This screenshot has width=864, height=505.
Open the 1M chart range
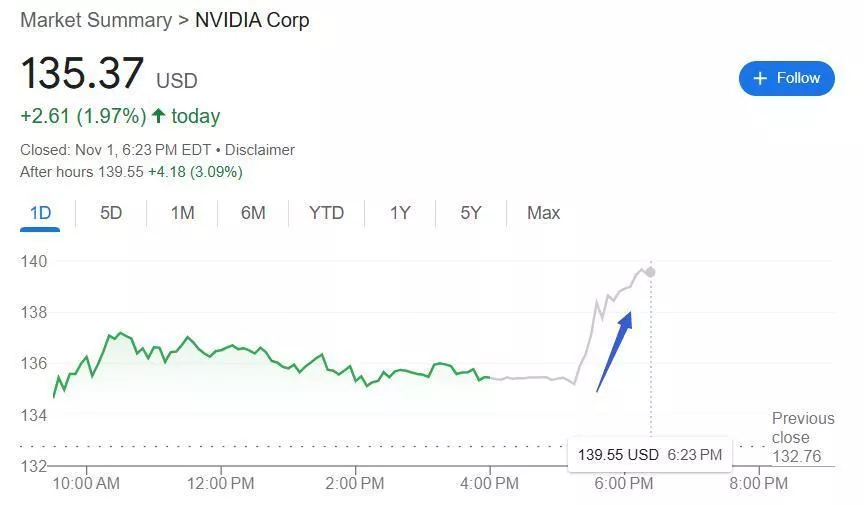click(x=182, y=213)
